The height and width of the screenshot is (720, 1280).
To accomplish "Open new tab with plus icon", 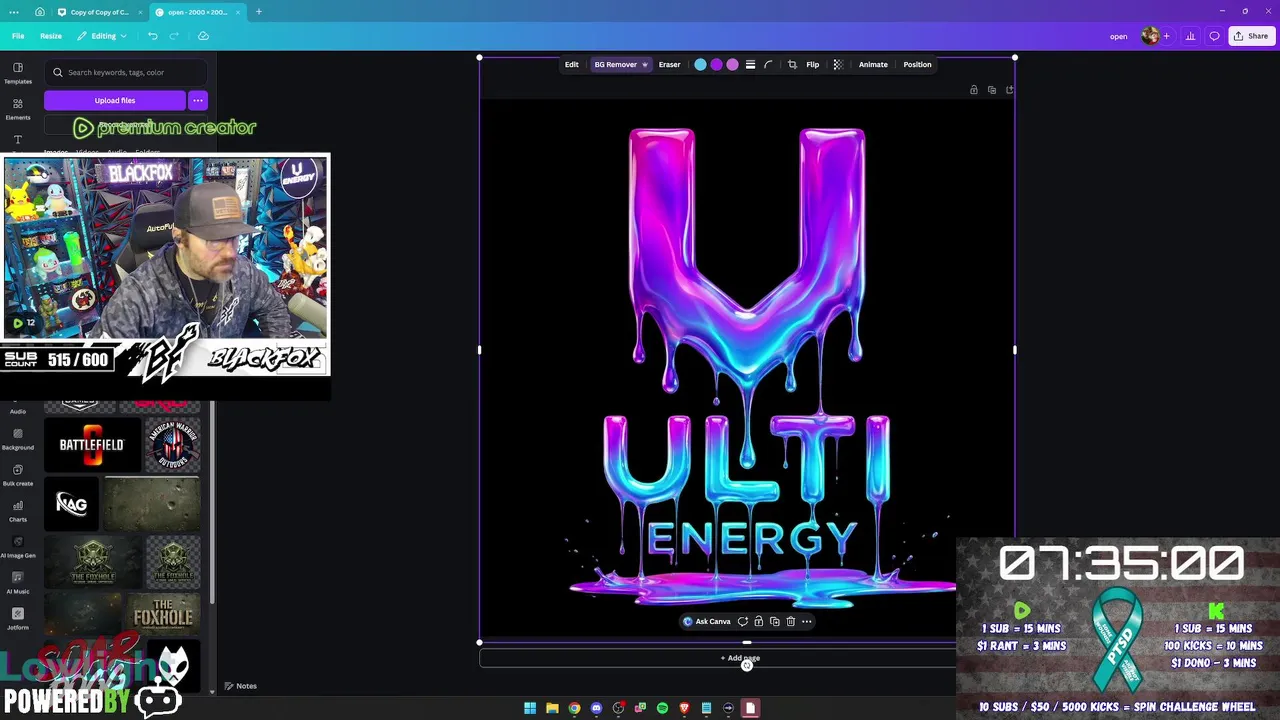I will pyautogui.click(x=258, y=12).
